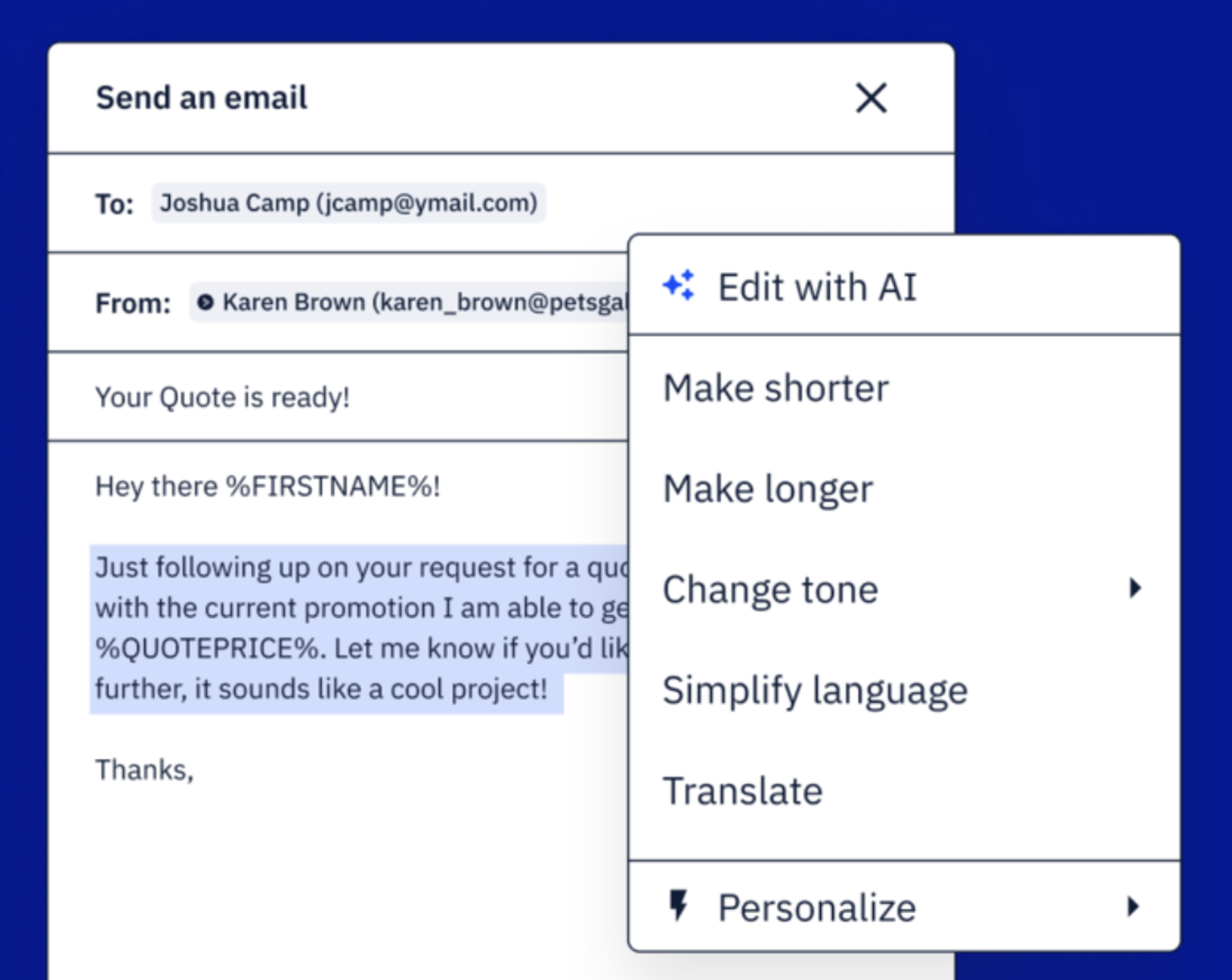The height and width of the screenshot is (980, 1232).
Task: Click the Personalize menu label
Action: [817, 908]
